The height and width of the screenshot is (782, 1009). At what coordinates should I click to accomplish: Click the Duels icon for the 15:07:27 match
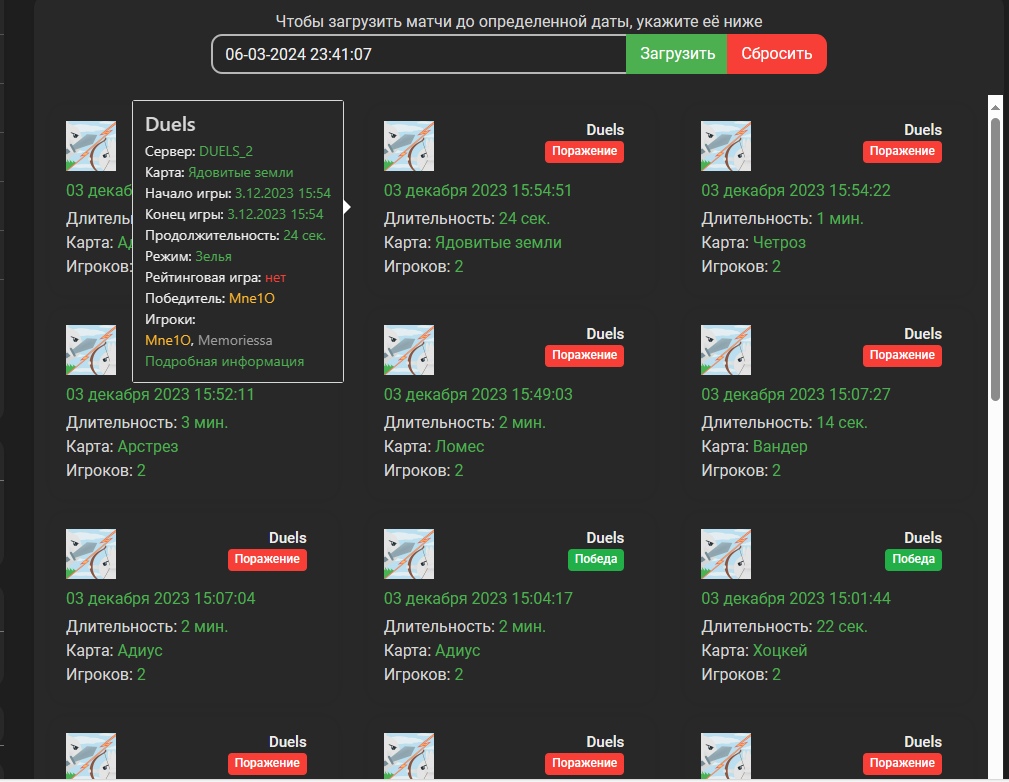coord(726,350)
